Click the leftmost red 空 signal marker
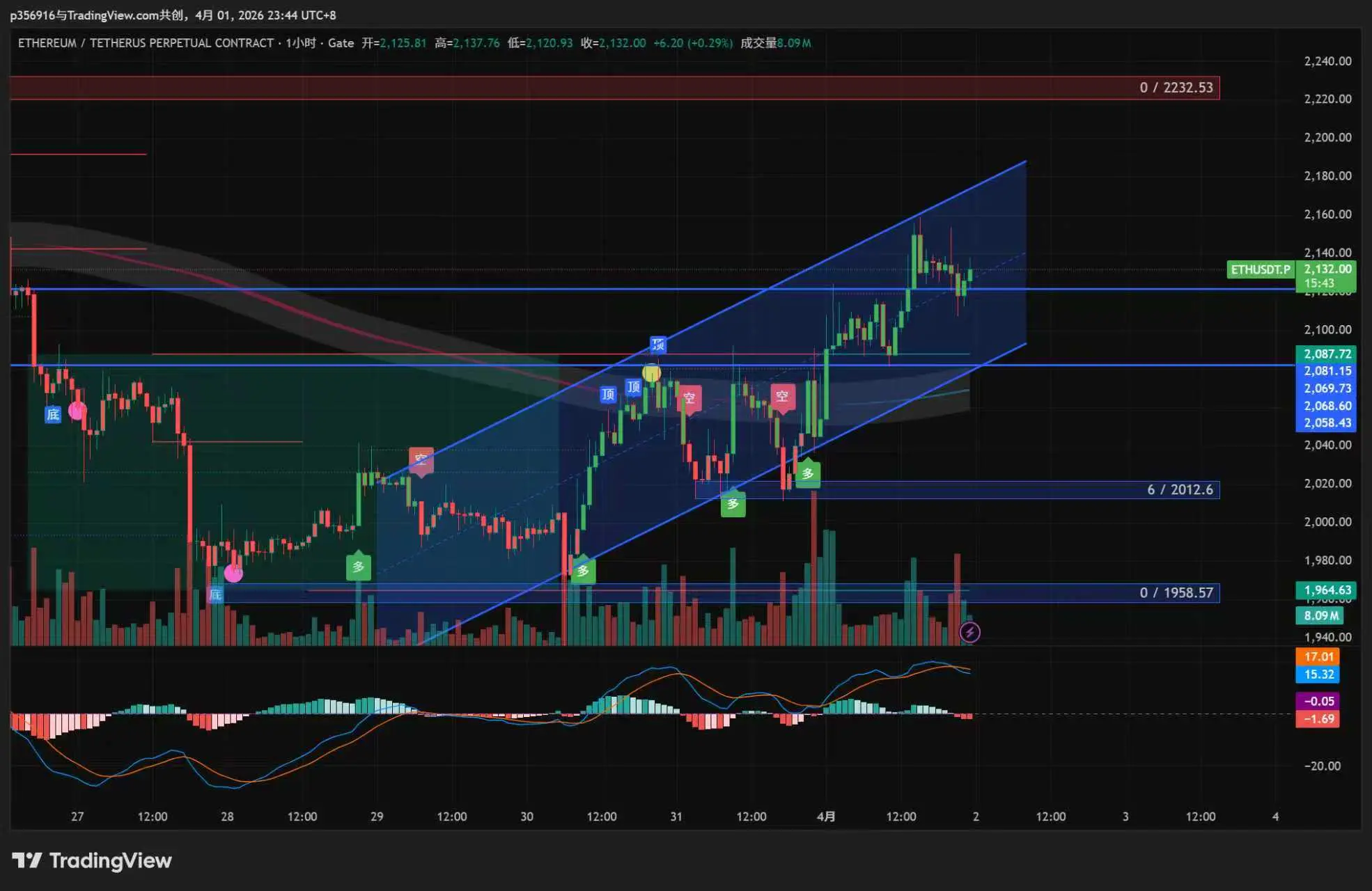 click(x=421, y=459)
